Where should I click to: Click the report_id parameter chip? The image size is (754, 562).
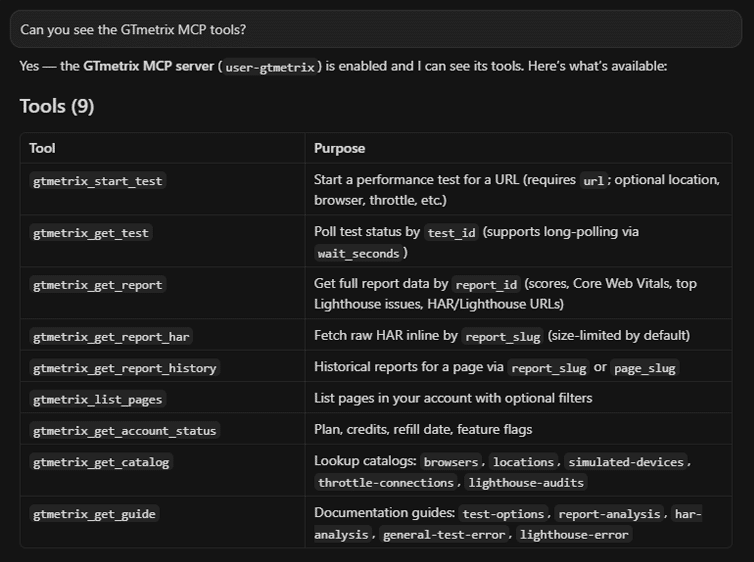click(x=486, y=285)
